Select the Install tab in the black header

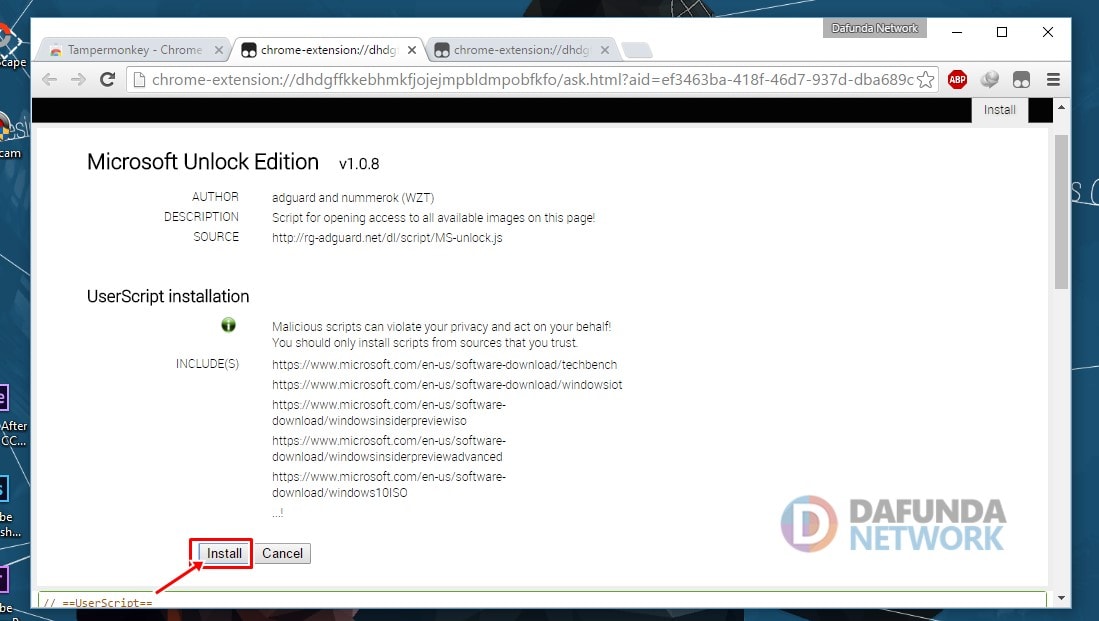click(999, 110)
